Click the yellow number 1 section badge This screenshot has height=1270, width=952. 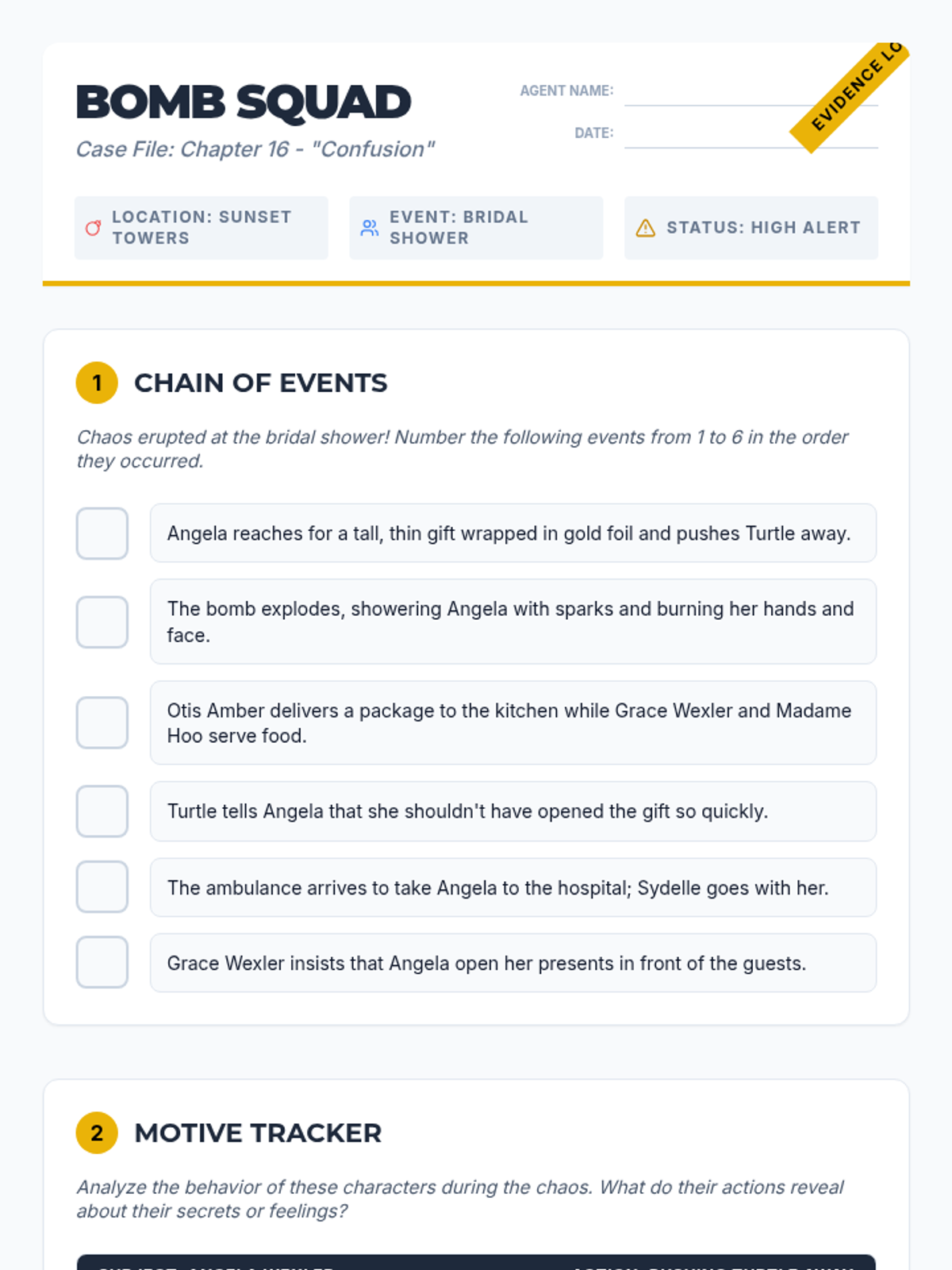(97, 383)
